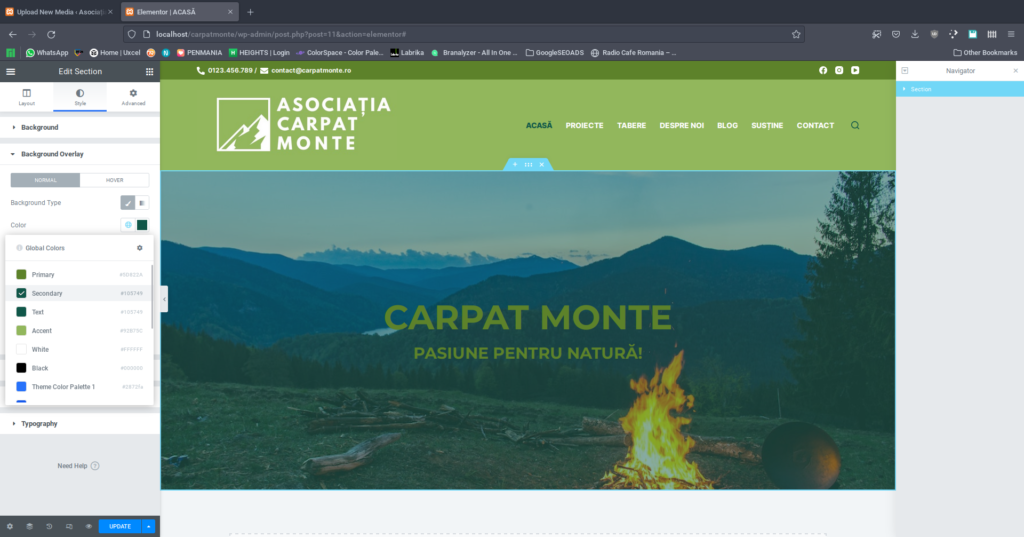Collapse the editor panel arrow
The image size is (1024, 537).
164,299
